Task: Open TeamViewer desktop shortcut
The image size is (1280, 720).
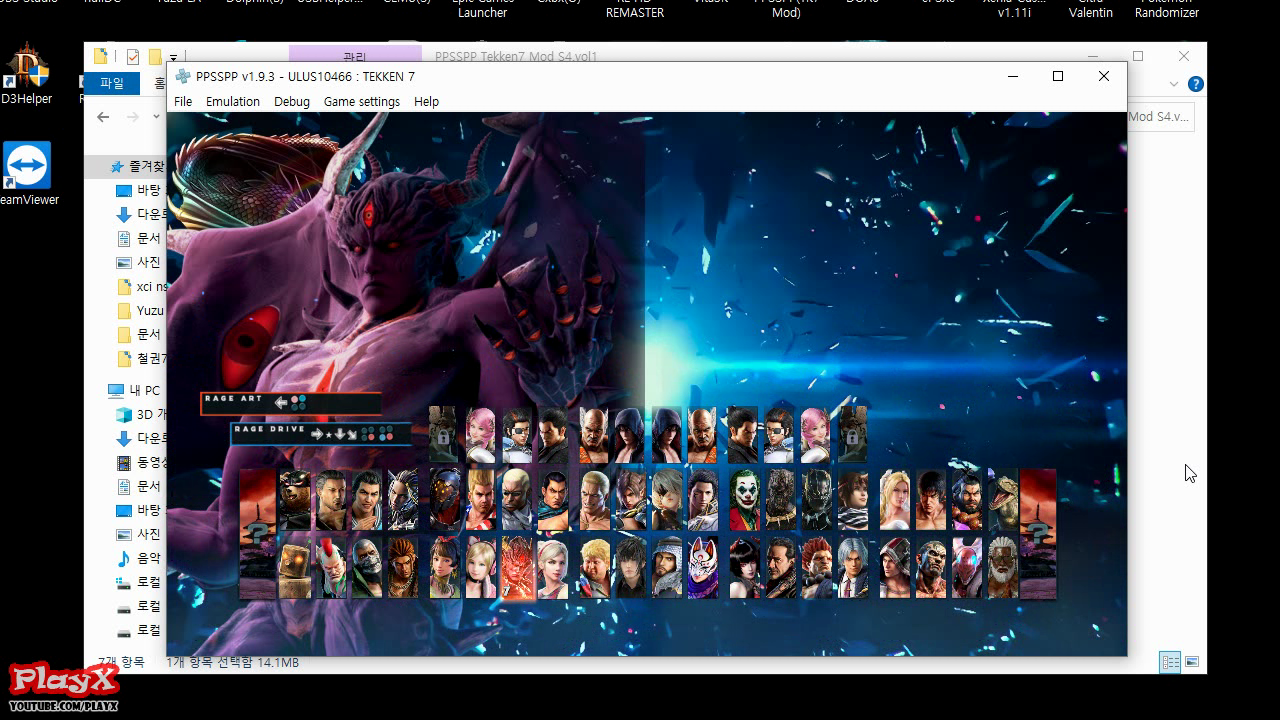Action: coord(27,173)
